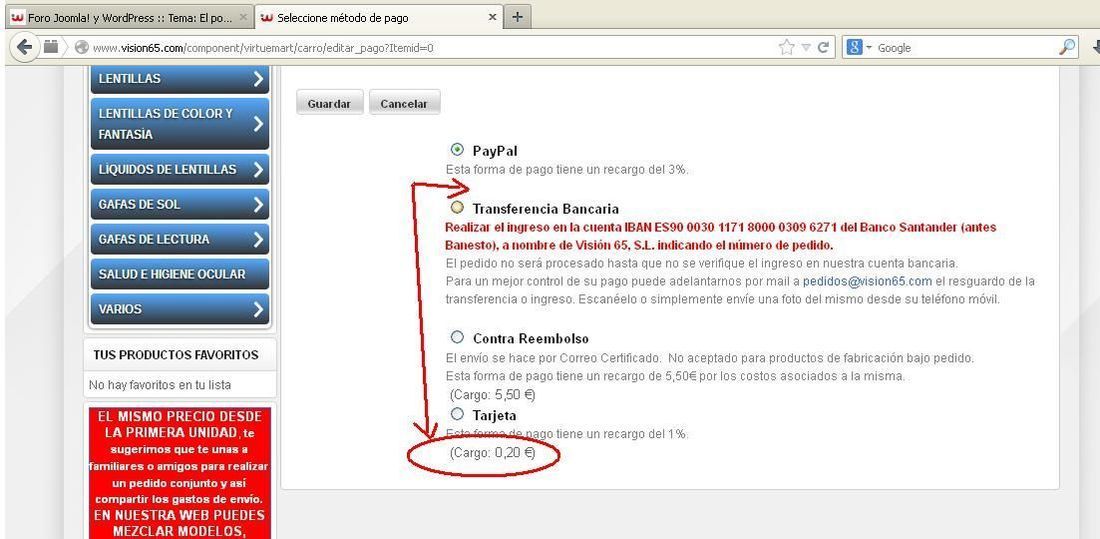Open the Google search engine selector
The height and width of the screenshot is (539, 1100).
[859, 48]
